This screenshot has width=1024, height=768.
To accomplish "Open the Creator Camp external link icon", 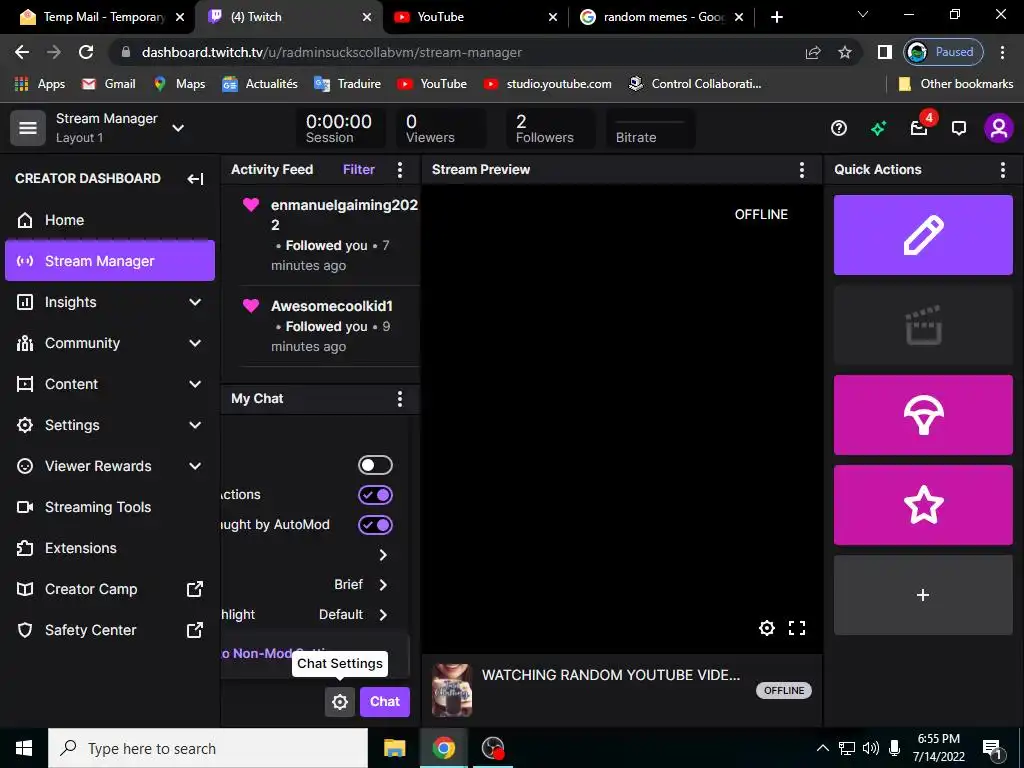I will pos(195,589).
